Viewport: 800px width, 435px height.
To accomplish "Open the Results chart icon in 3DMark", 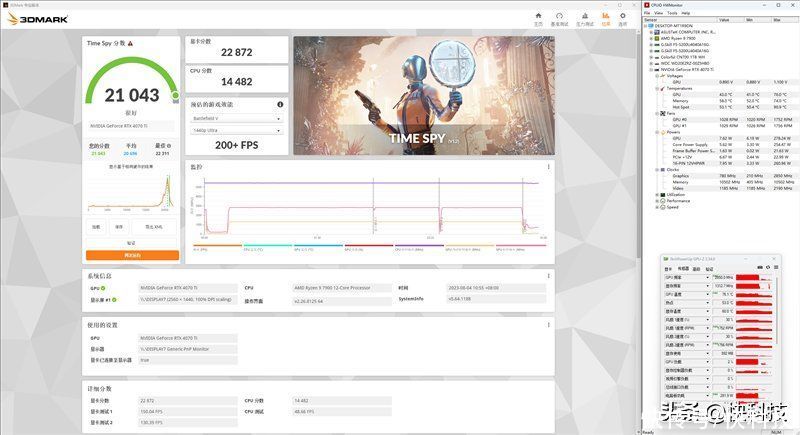I will (606, 16).
